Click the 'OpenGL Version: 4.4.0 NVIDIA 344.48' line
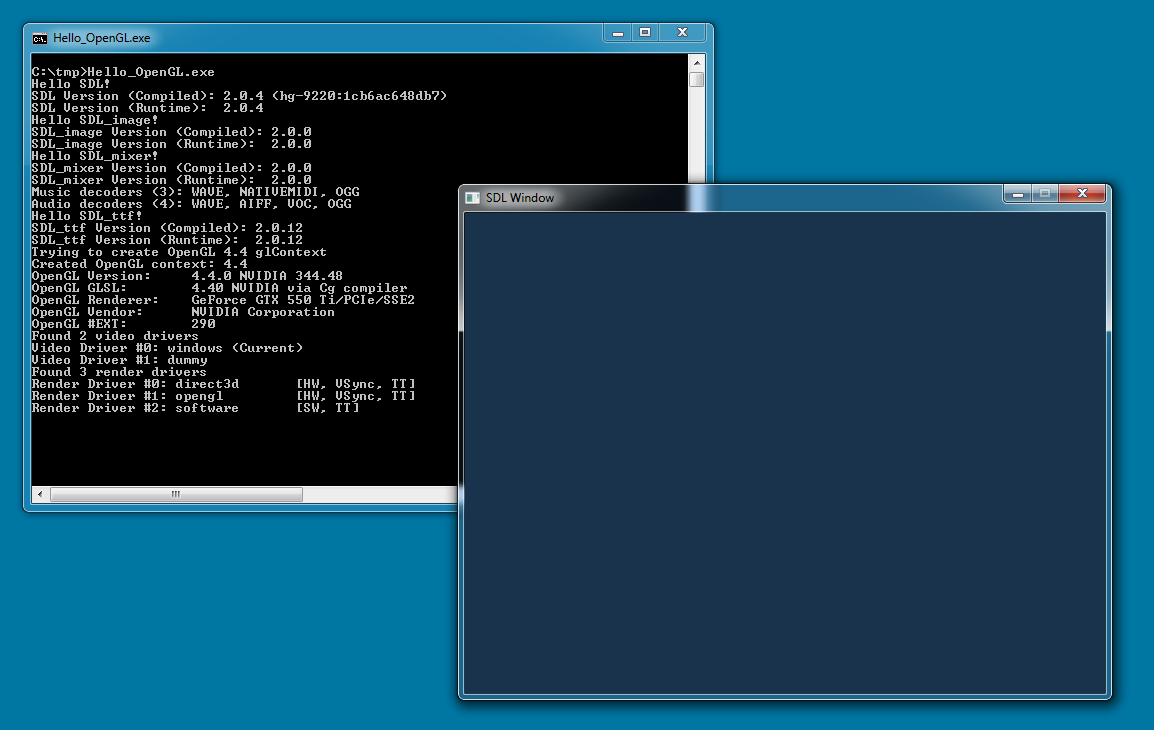The height and width of the screenshot is (730, 1154). pos(187,276)
